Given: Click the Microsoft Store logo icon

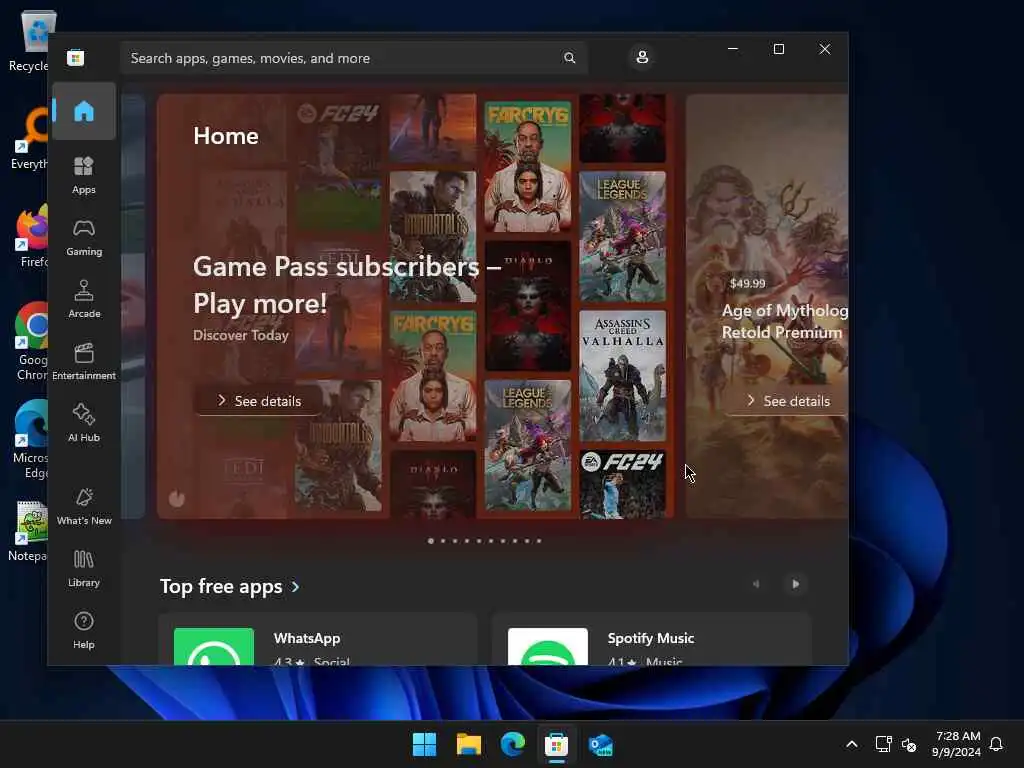Looking at the screenshot, I should pyautogui.click(x=76, y=58).
